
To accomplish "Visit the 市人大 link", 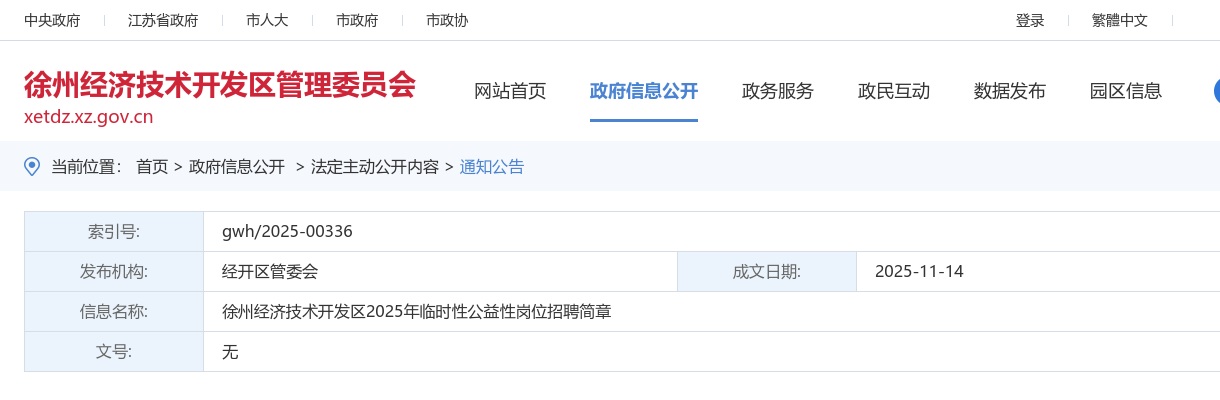I will pos(267,20).
